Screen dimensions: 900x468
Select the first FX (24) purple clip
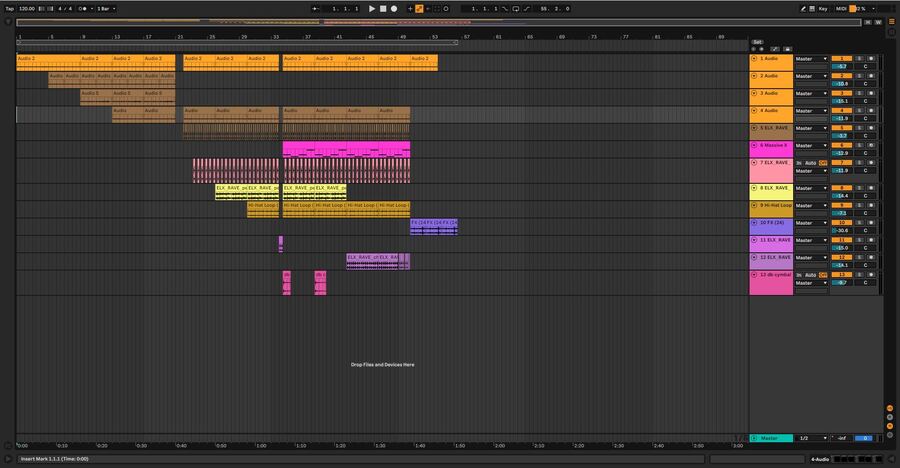418,227
